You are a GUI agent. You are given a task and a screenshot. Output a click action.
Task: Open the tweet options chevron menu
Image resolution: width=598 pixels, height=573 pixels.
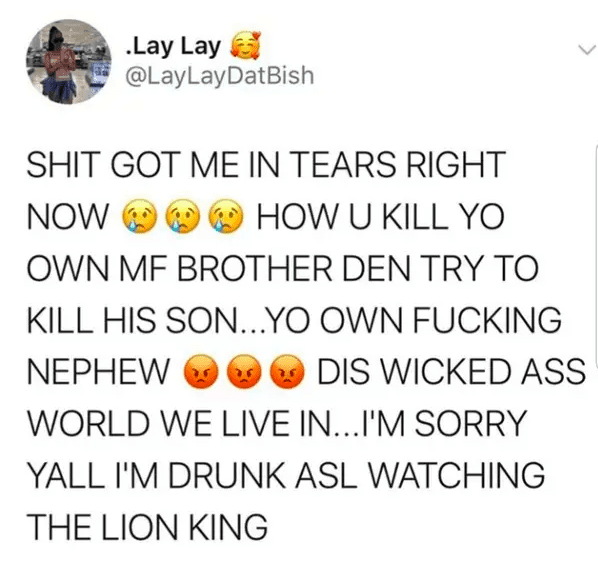pos(586,50)
